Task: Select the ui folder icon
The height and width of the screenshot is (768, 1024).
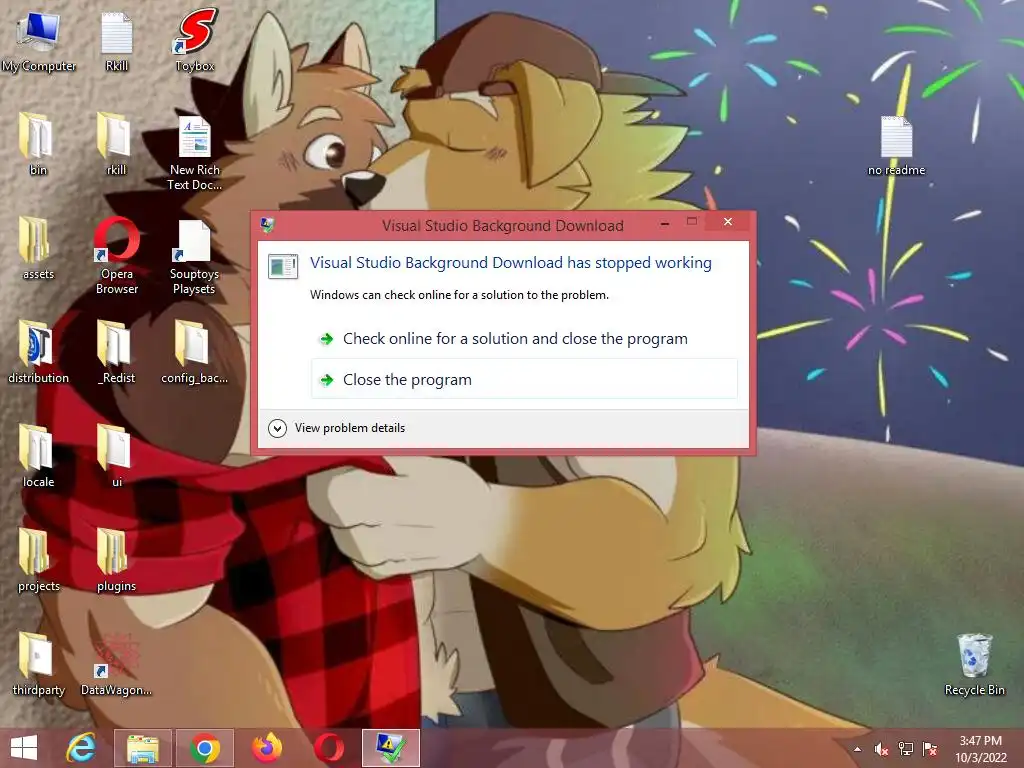Action: tap(116, 456)
